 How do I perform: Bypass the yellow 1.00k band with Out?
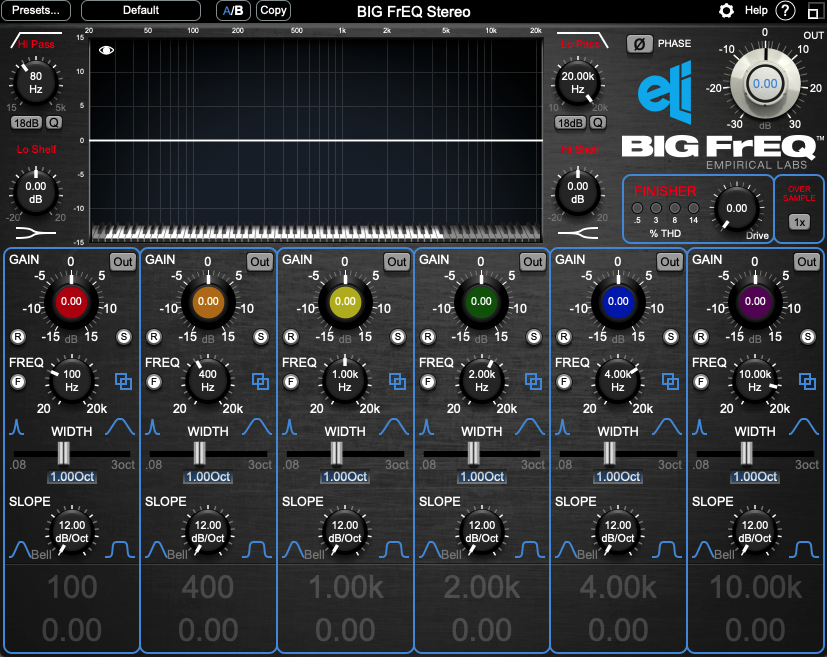397,262
